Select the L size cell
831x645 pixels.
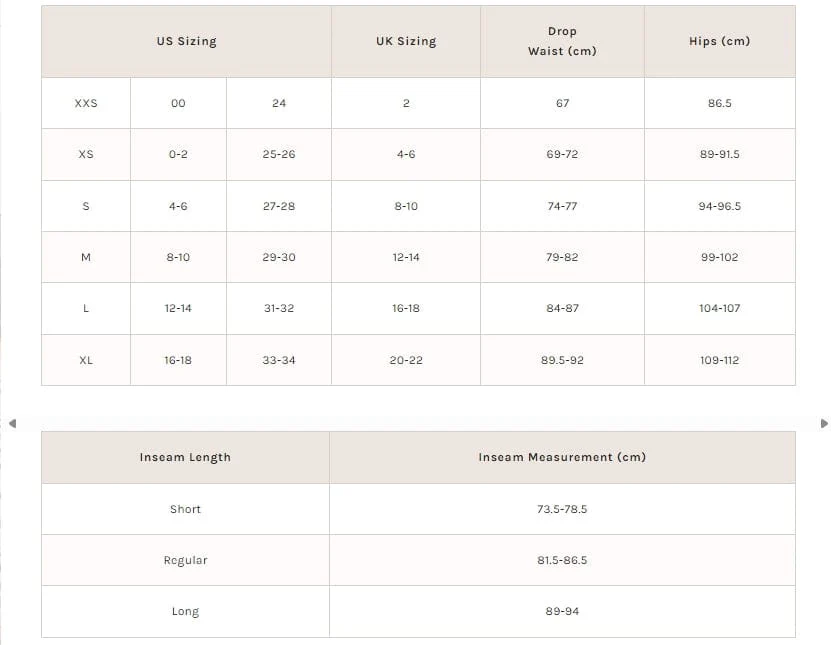tap(86, 308)
